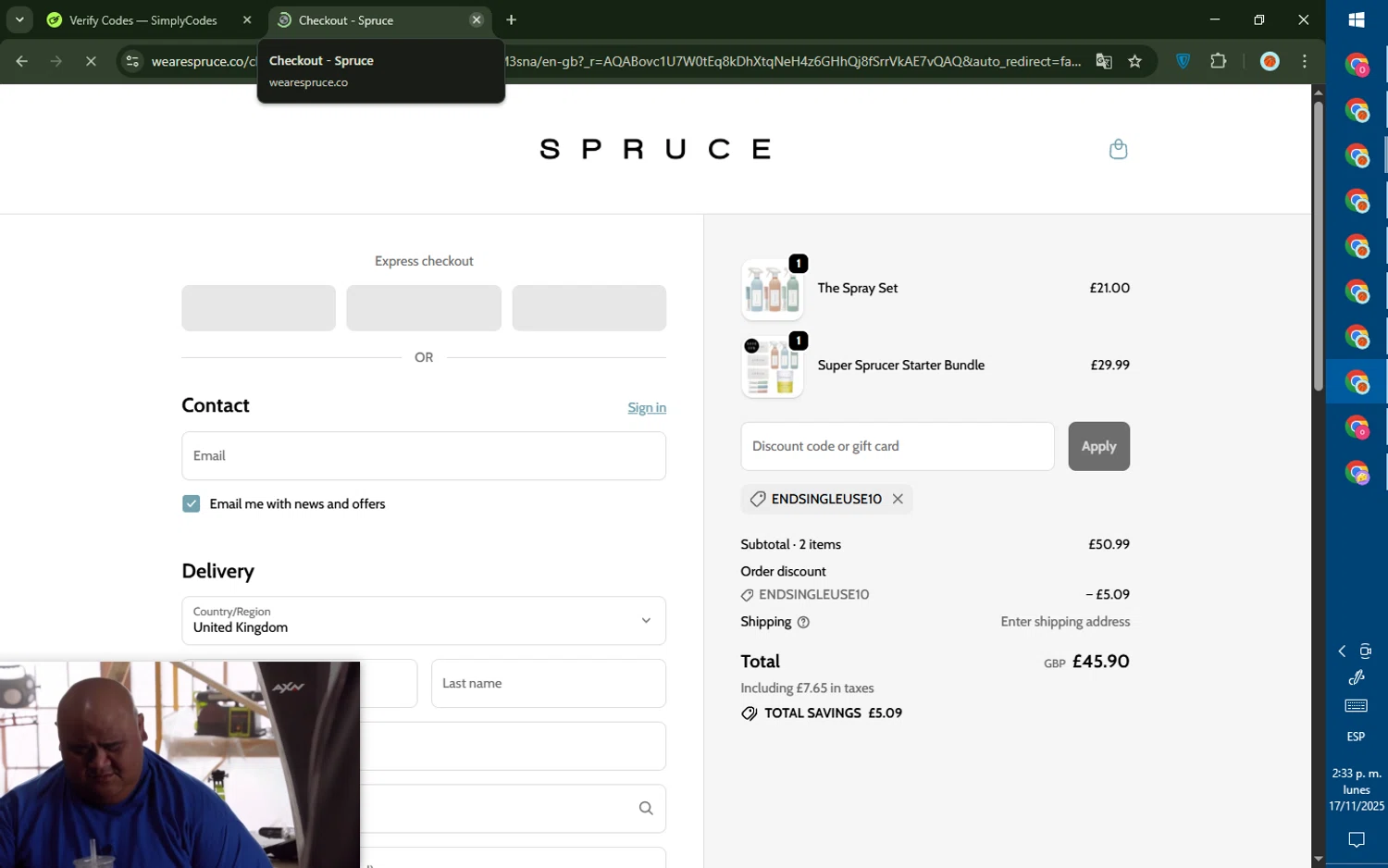1388x868 pixels.
Task: Open the Bitwarden shield extension icon
Action: point(1183,62)
